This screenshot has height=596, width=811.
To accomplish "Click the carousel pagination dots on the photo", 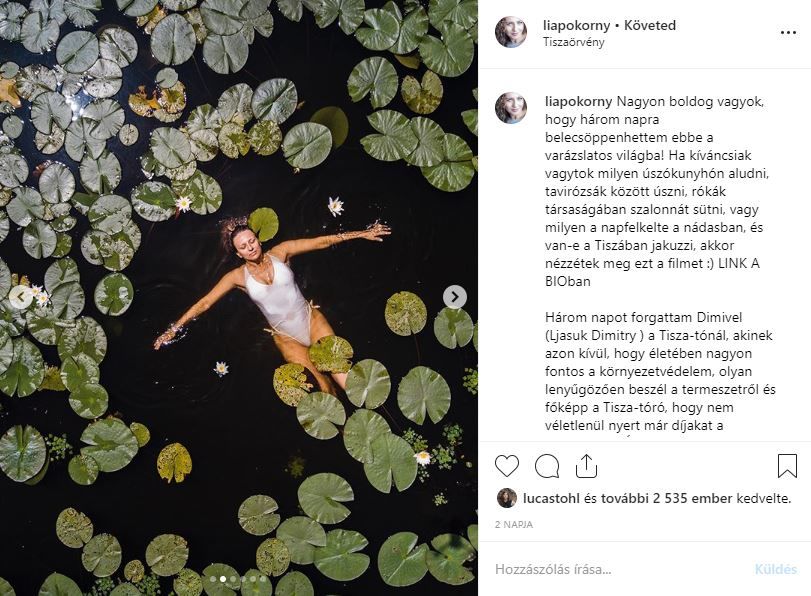I will tap(238, 578).
